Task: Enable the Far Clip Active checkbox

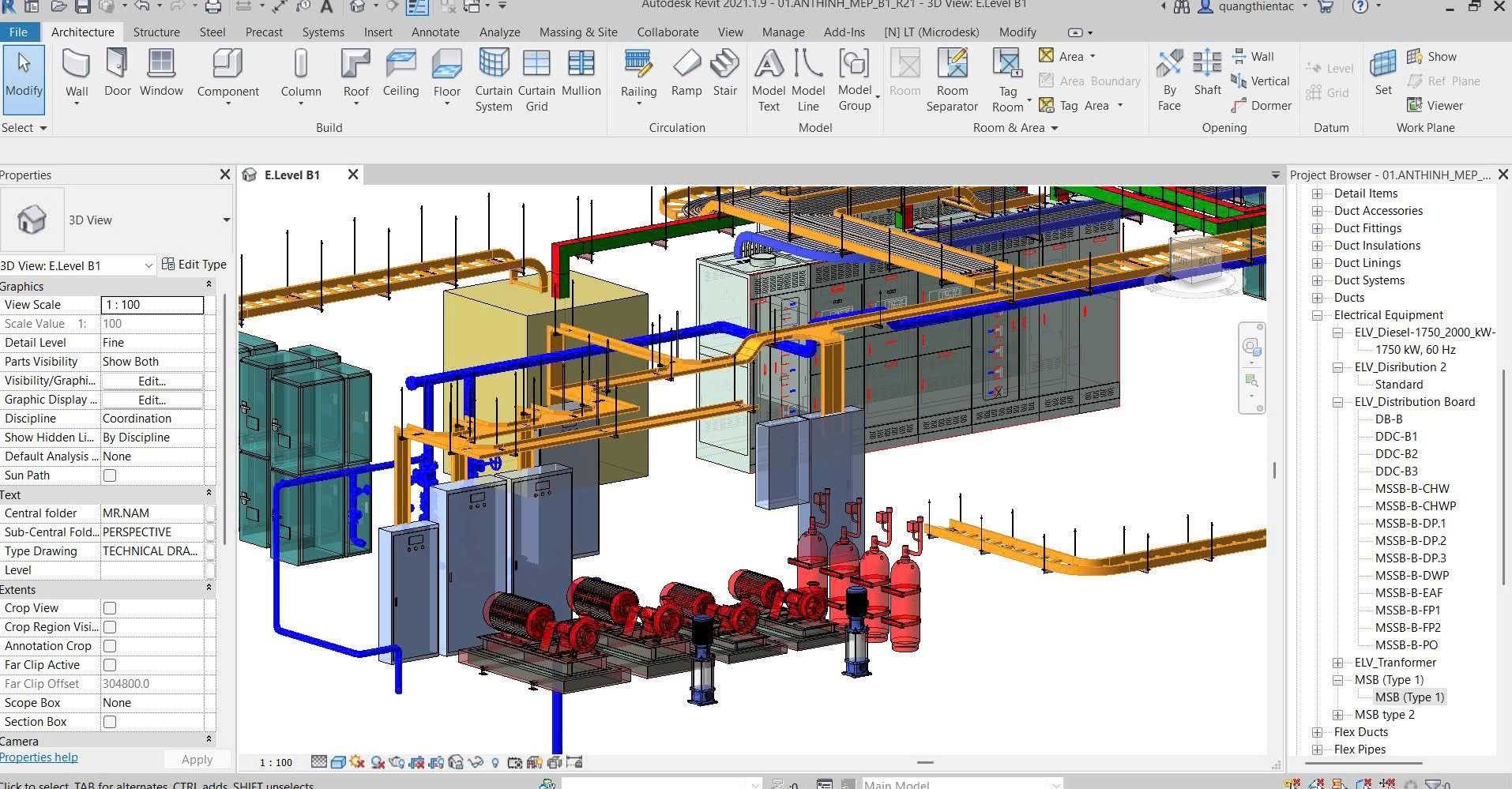Action: pos(110,665)
